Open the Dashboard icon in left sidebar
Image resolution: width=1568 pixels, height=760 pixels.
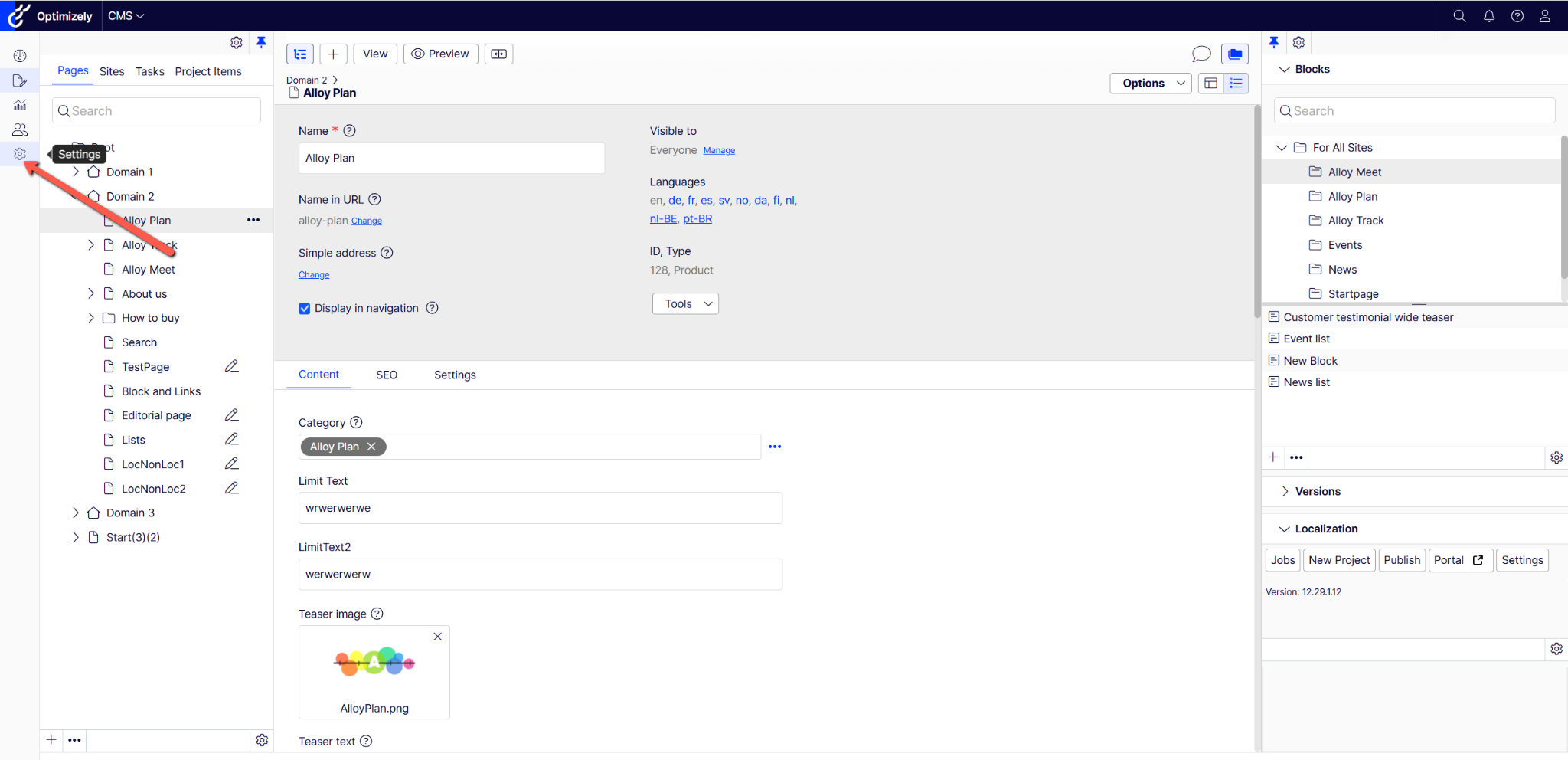coord(20,56)
